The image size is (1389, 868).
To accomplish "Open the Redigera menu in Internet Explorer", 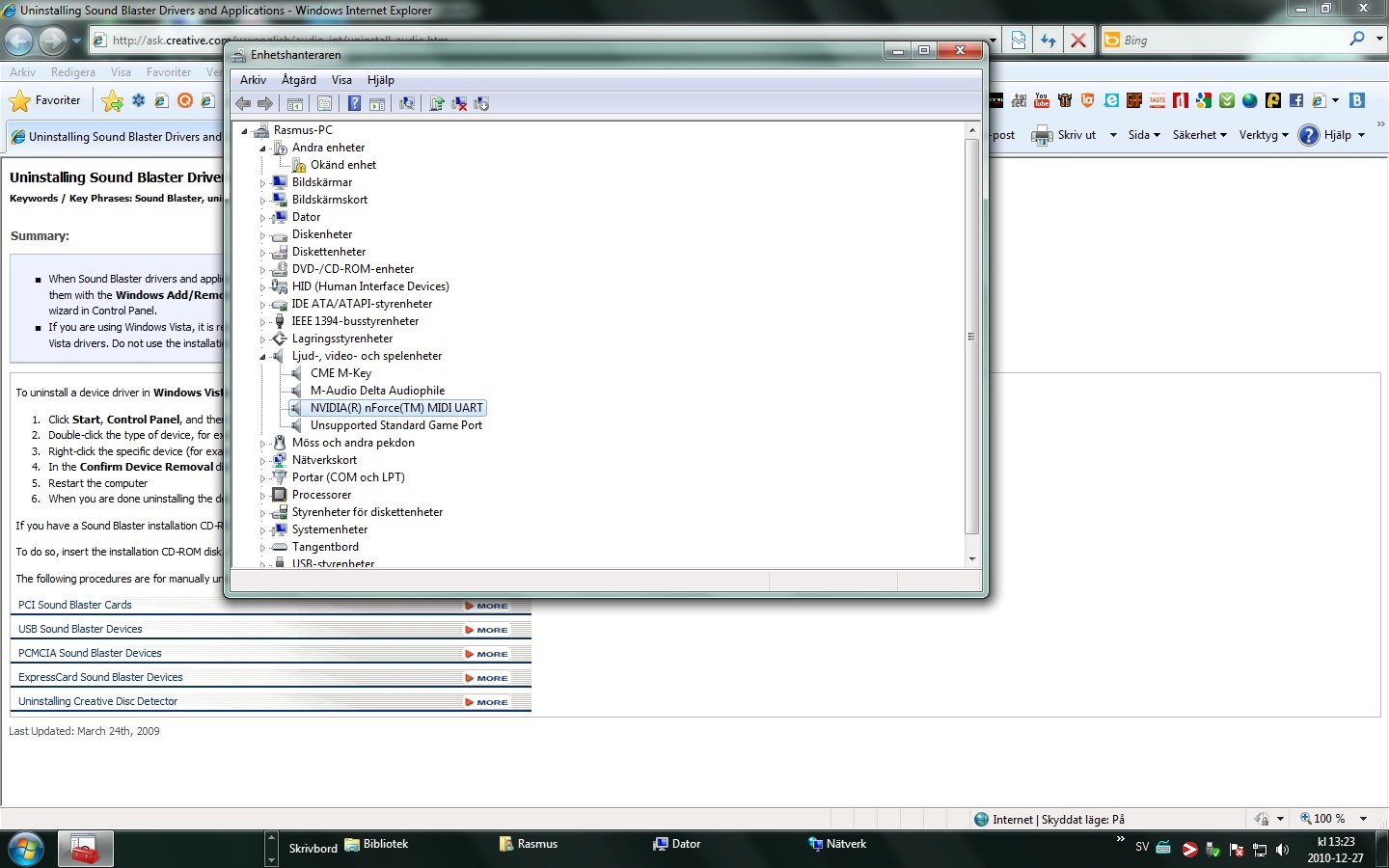I will 73,72.
